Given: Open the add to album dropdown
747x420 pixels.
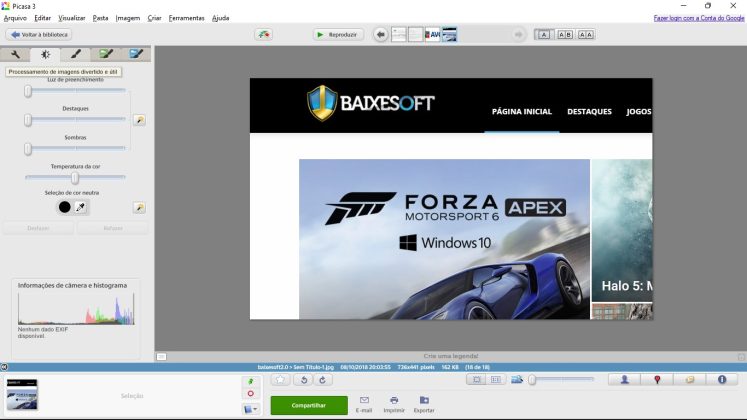Looking at the screenshot, I should click(x=251, y=409).
